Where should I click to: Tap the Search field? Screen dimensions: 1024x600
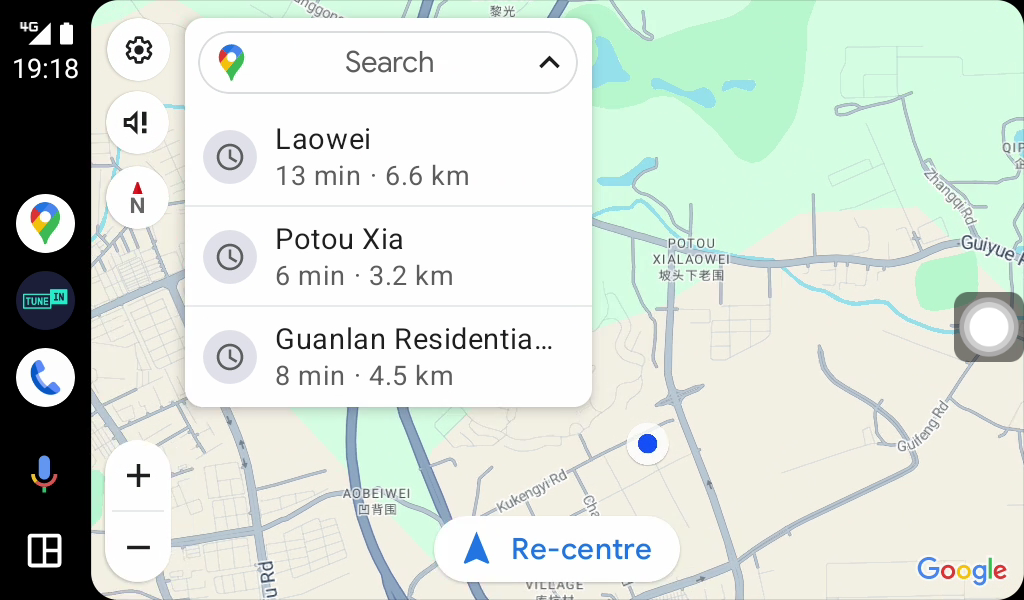388,63
